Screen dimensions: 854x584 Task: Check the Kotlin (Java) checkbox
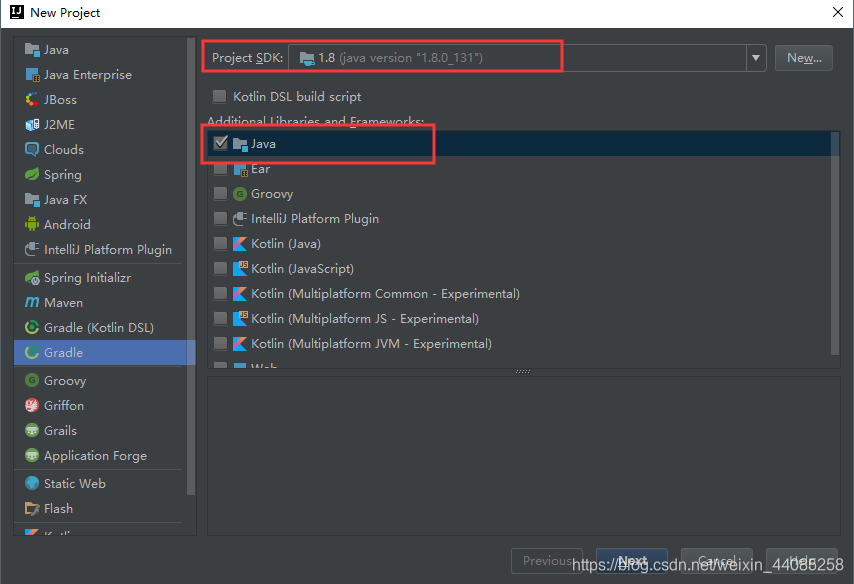(221, 244)
